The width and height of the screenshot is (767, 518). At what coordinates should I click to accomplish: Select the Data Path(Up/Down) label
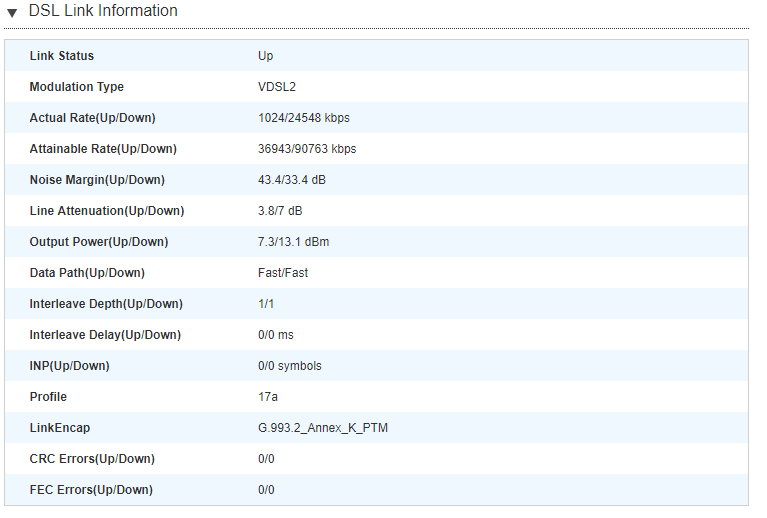click(x=87, y=272)
